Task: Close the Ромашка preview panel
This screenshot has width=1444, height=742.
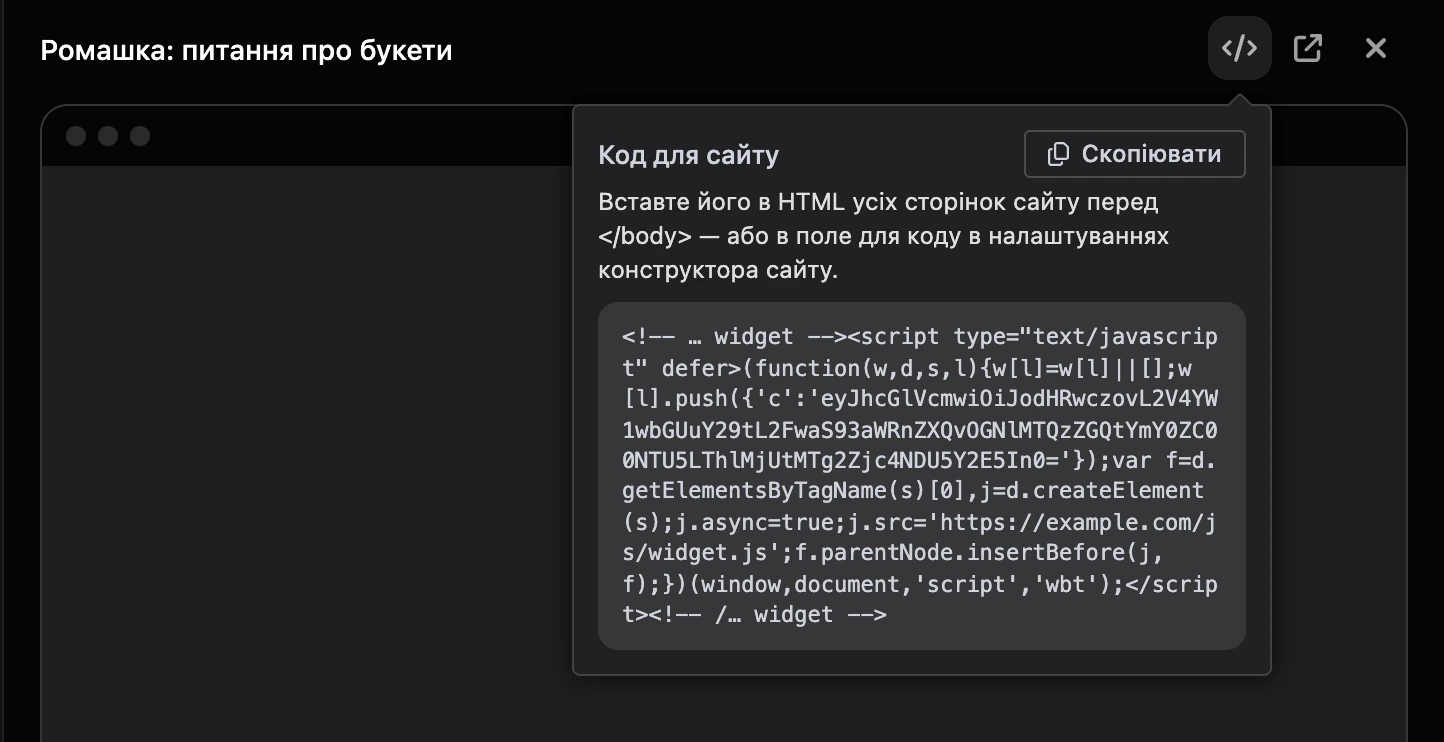Action: (x=1376, y=48)
